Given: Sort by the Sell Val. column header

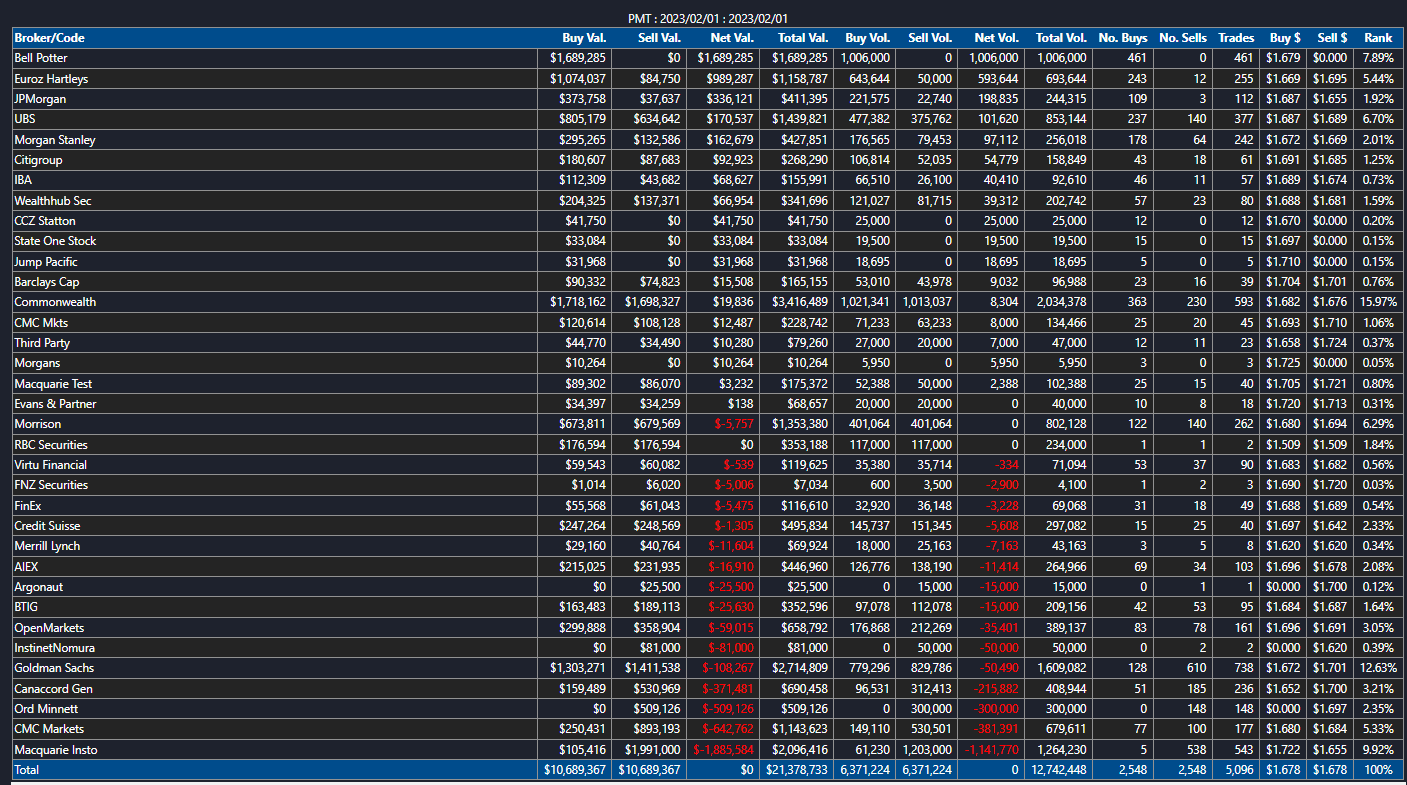Looking at the screenshot, I should 659,38.
